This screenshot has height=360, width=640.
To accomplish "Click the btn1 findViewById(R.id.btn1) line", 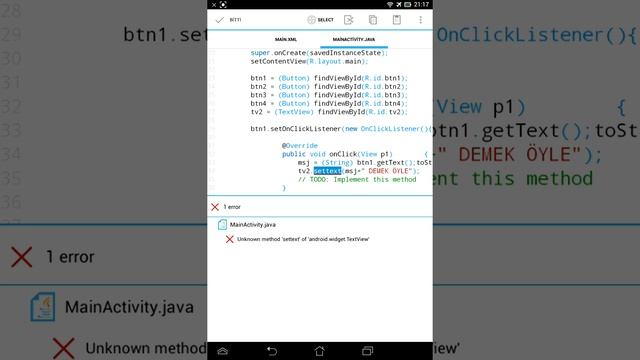I will tap(329, 78).
